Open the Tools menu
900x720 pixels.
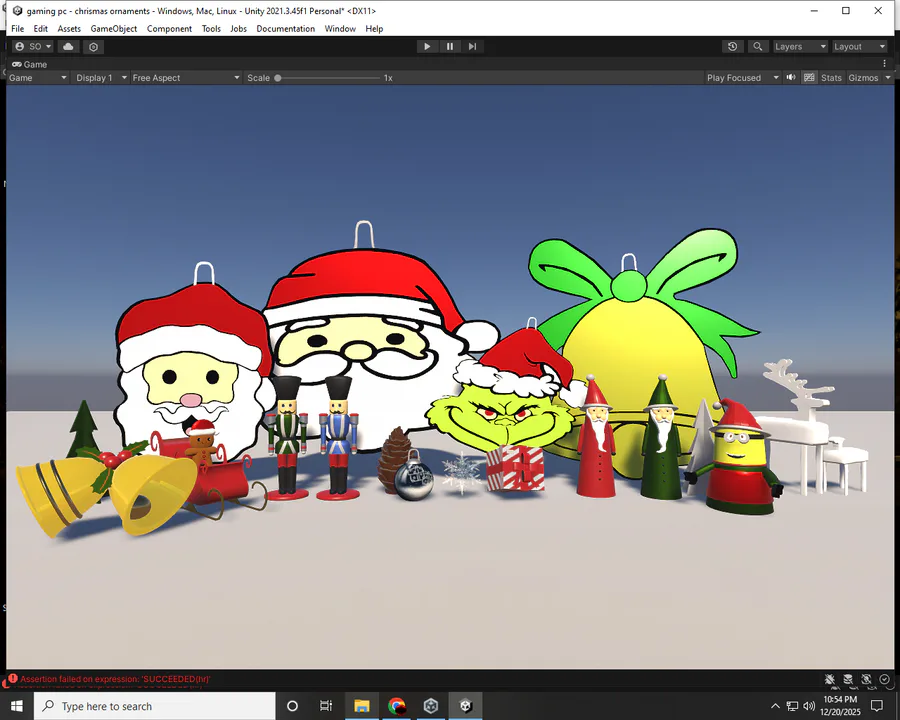click(x=211, y=29)
